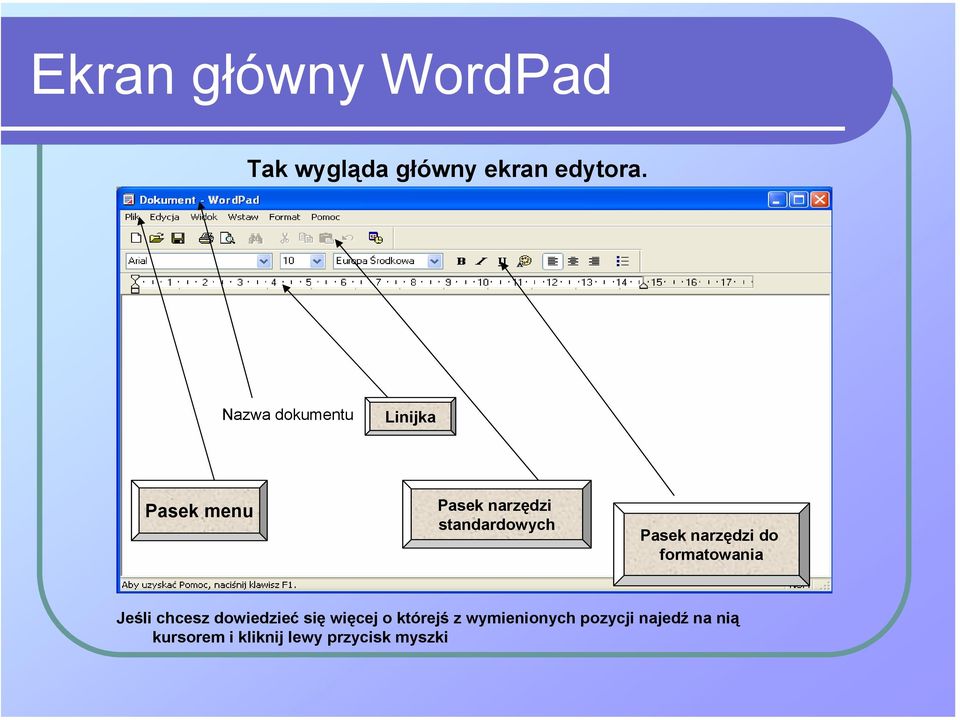Align text right
Image resolution: width=960 pixels, height=720 pixels.
[594, 261]
